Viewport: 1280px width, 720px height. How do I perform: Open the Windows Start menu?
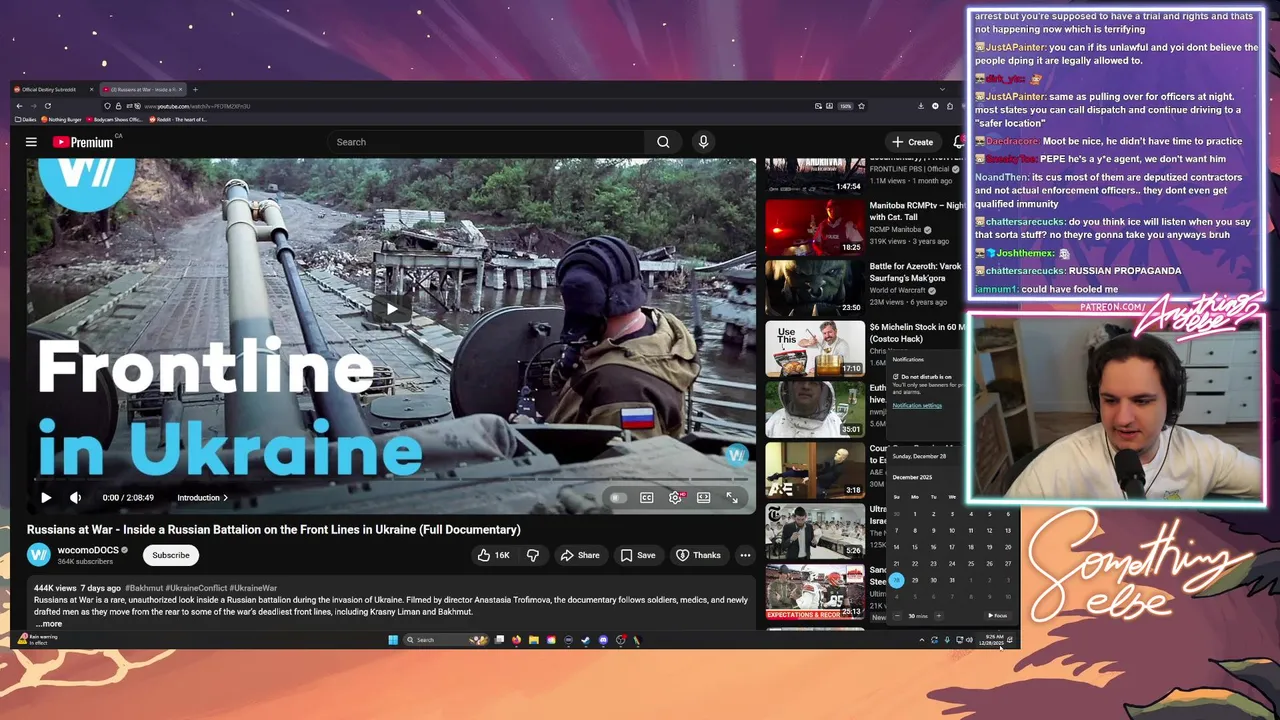pyautogui.click(x=393, y=640)
